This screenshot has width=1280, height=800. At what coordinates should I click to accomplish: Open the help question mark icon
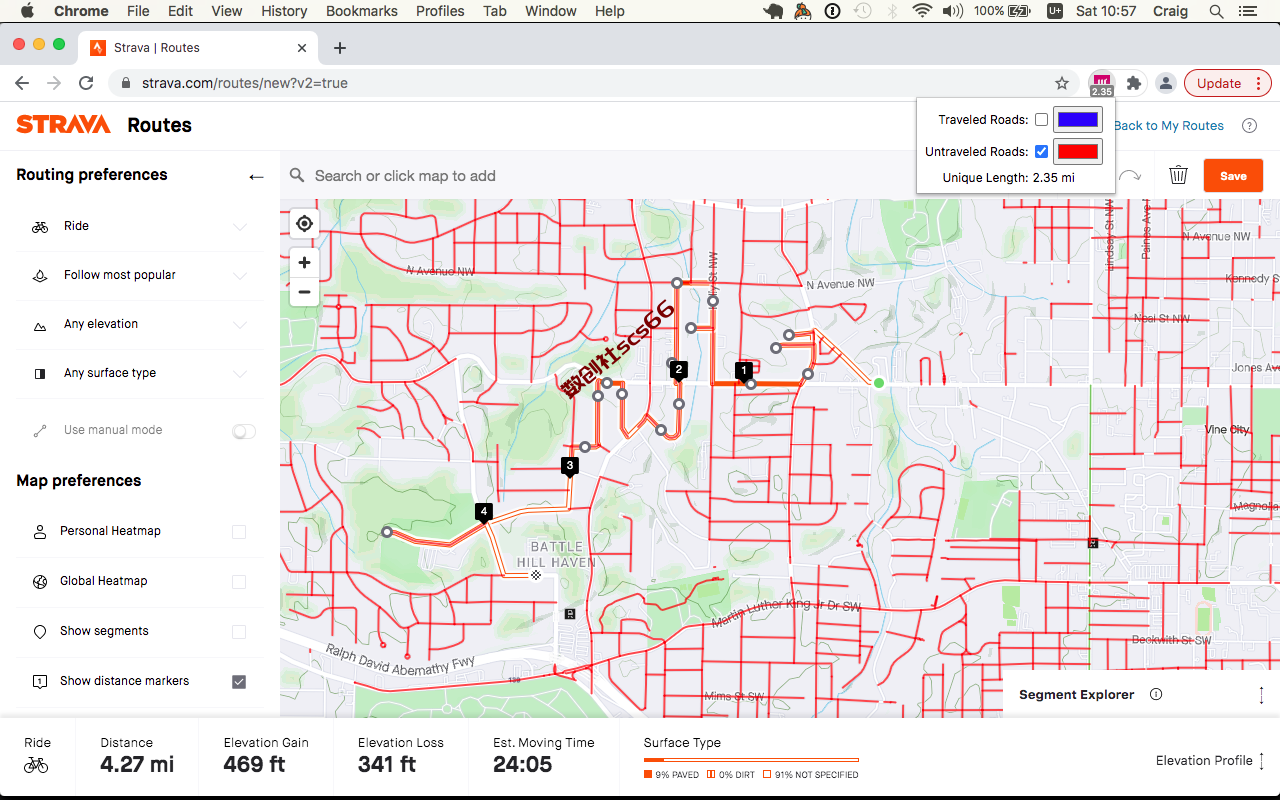[1249, 126]
